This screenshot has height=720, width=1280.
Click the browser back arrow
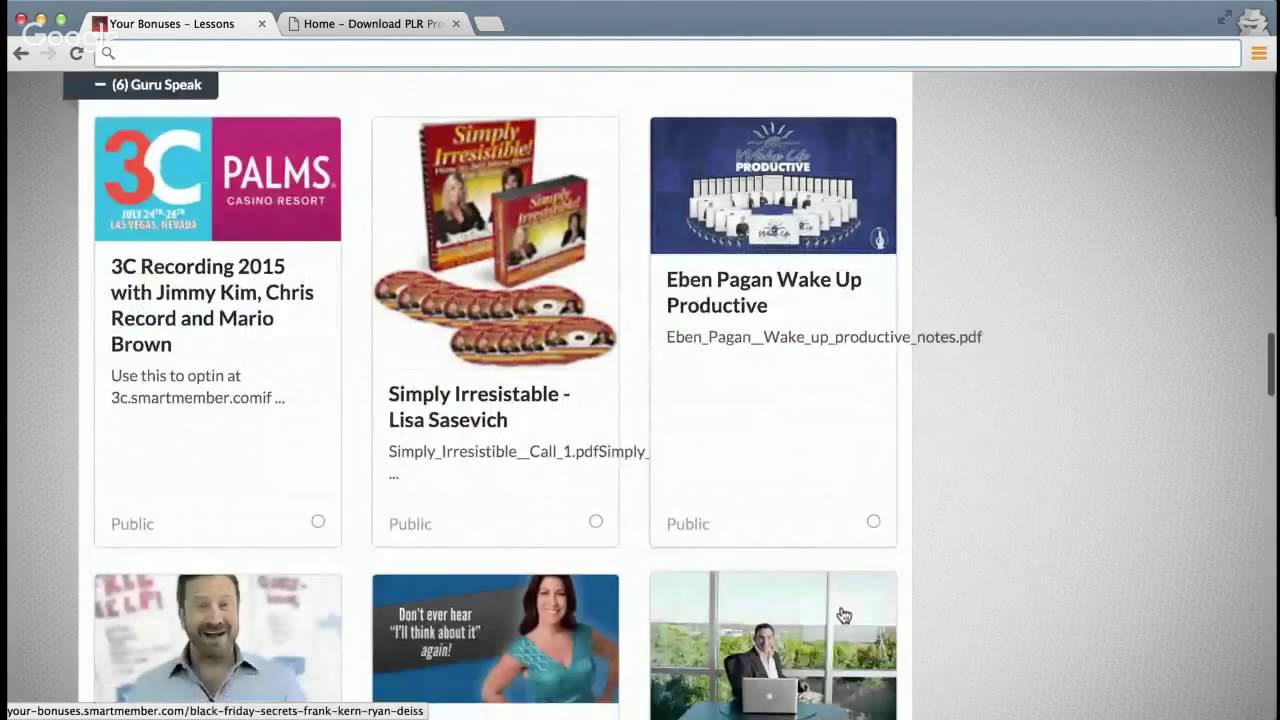(21, 53)
